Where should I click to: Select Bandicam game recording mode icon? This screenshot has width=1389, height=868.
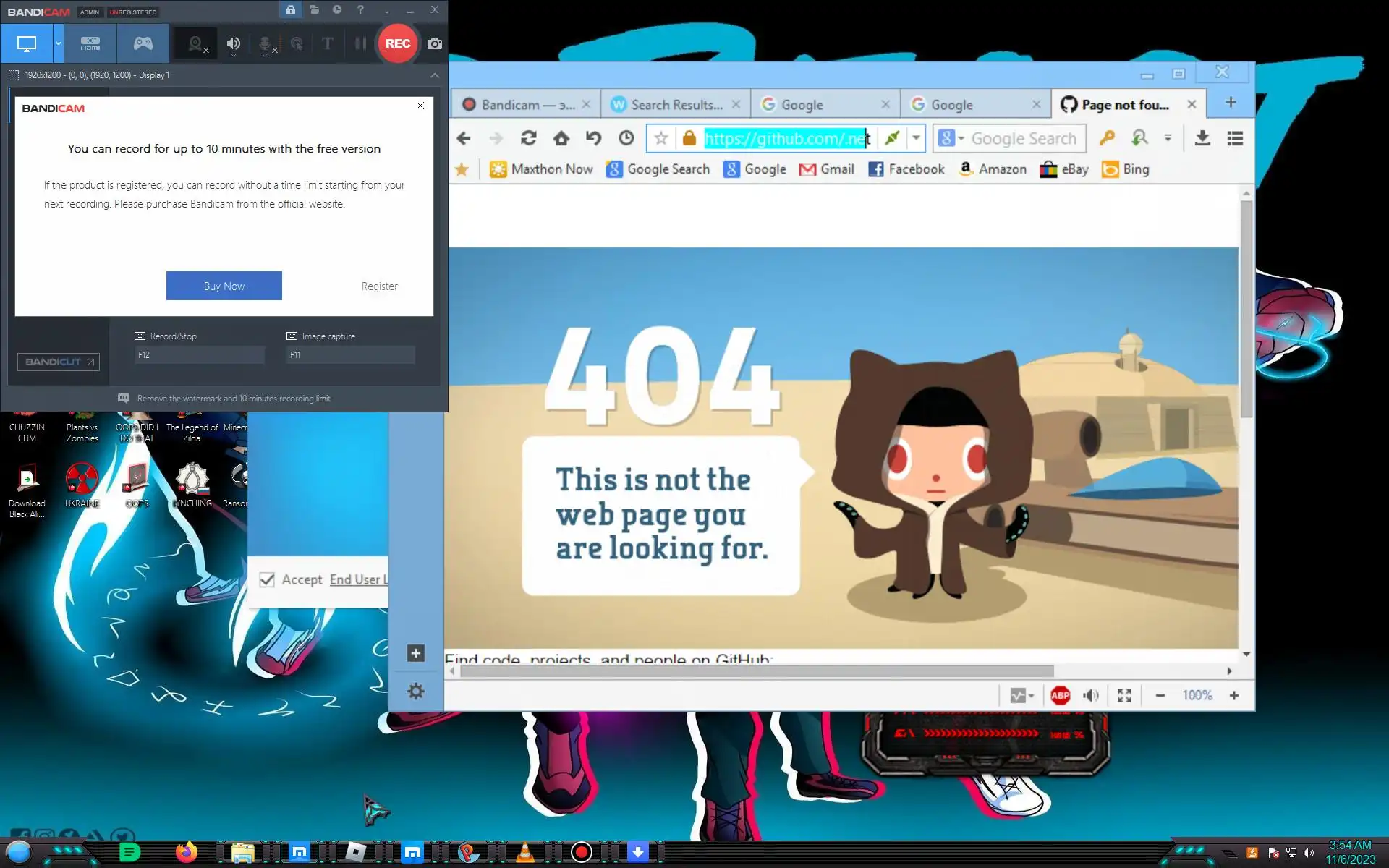[x=143, y=43]
